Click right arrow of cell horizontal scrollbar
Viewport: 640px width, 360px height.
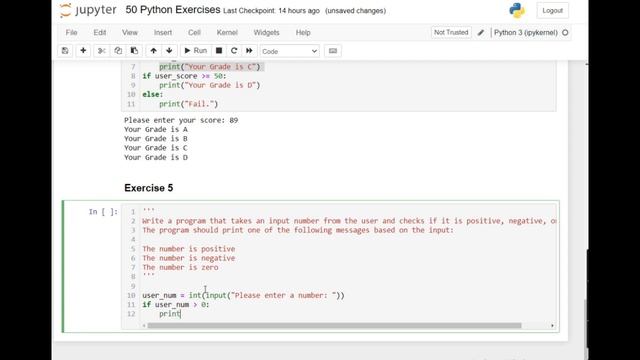(x=552, y=326)
